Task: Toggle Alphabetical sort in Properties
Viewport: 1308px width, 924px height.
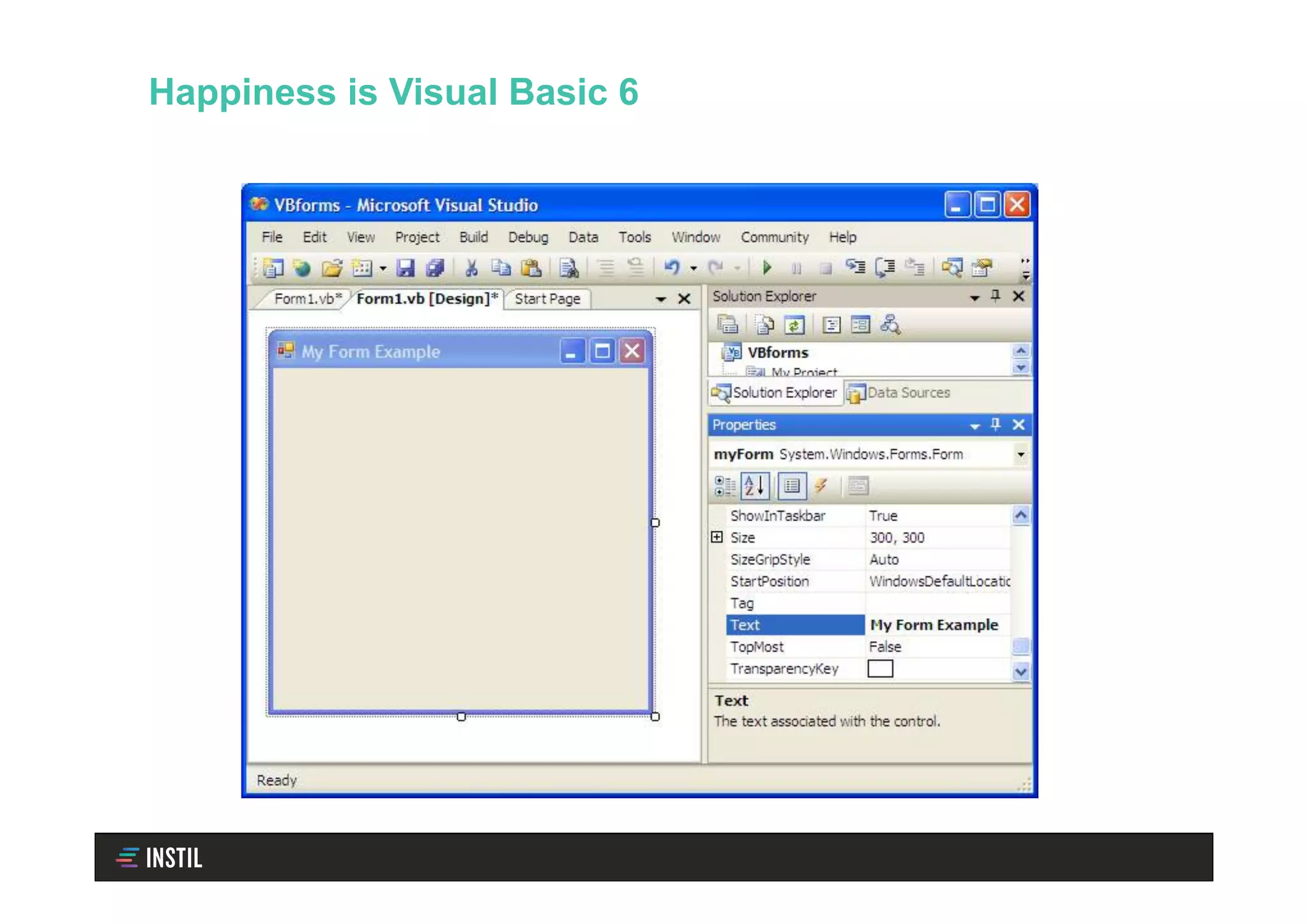Action: click(755, 486)
